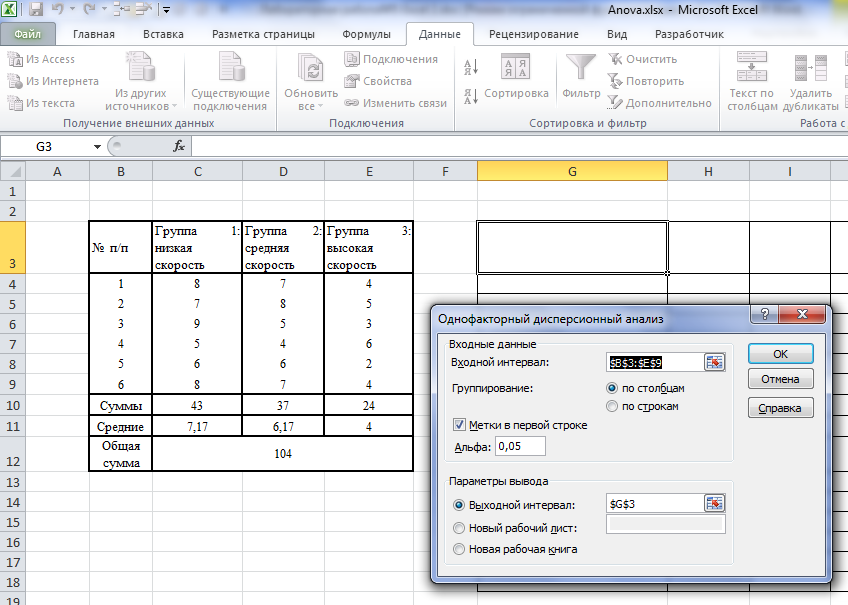
Task: Click Текст по столбцам
Action: (x=752, y=81)
